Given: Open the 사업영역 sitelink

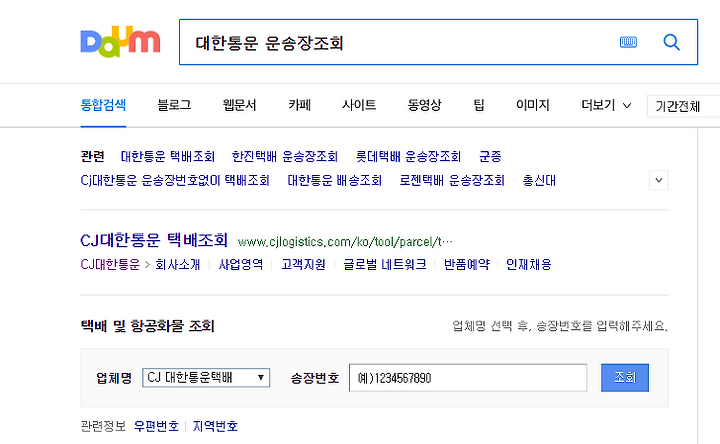Looking at the screenshot, I should [x=241, y=264].
